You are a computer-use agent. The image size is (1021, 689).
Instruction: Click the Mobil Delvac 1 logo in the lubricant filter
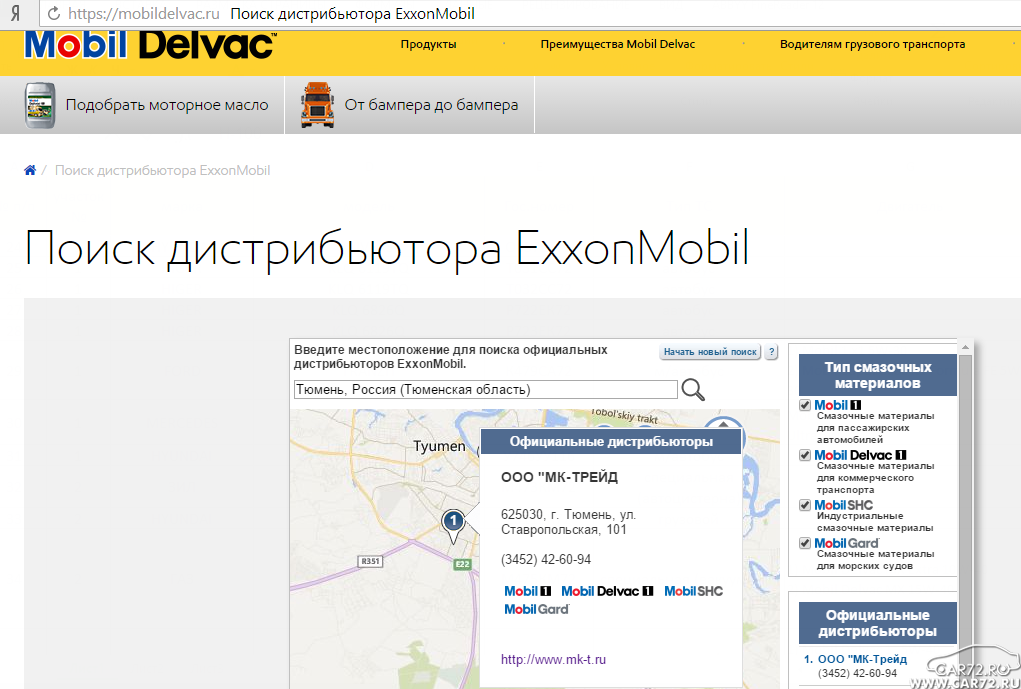tap(860, 455)
